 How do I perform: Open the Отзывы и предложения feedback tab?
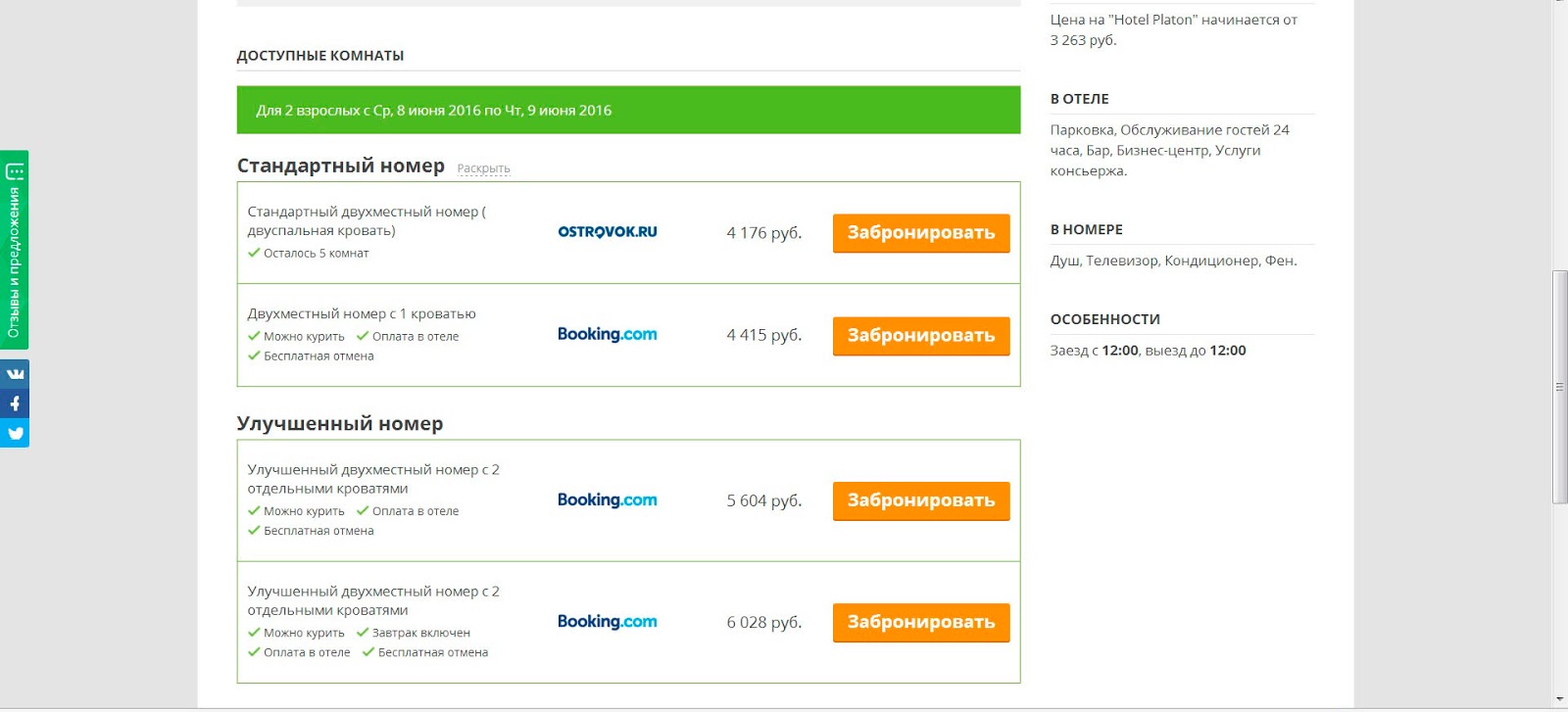[15, 251]
